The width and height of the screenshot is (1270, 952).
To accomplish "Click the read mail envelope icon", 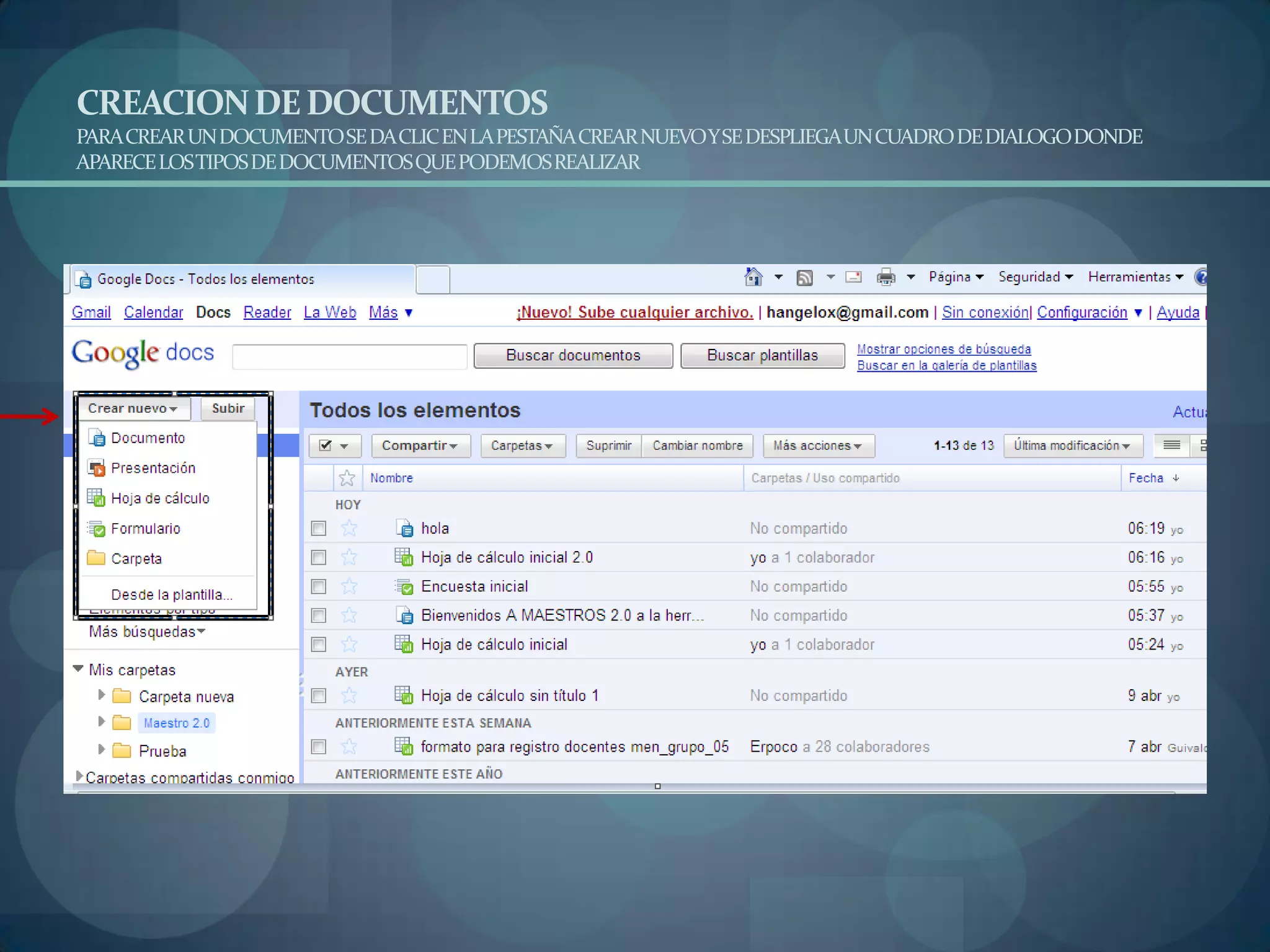I will point(854,277).
